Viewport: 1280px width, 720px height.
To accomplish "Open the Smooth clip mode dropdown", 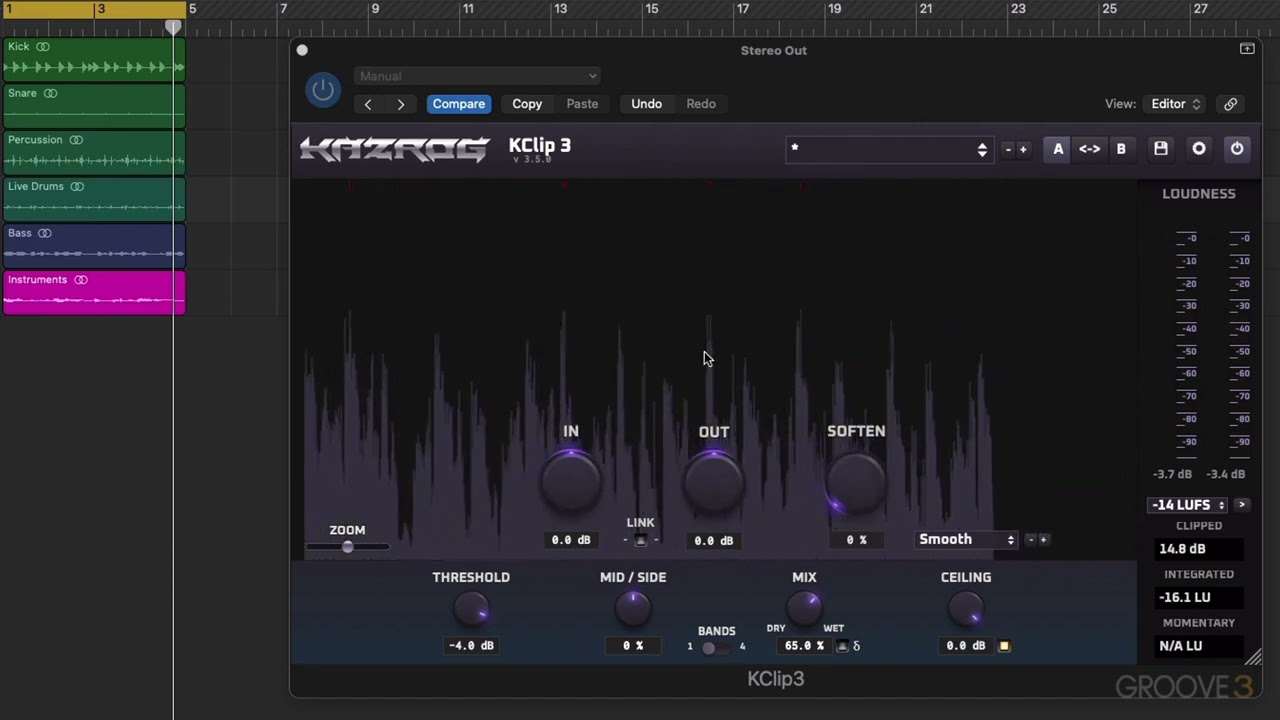I will click(x=967, y=539).
